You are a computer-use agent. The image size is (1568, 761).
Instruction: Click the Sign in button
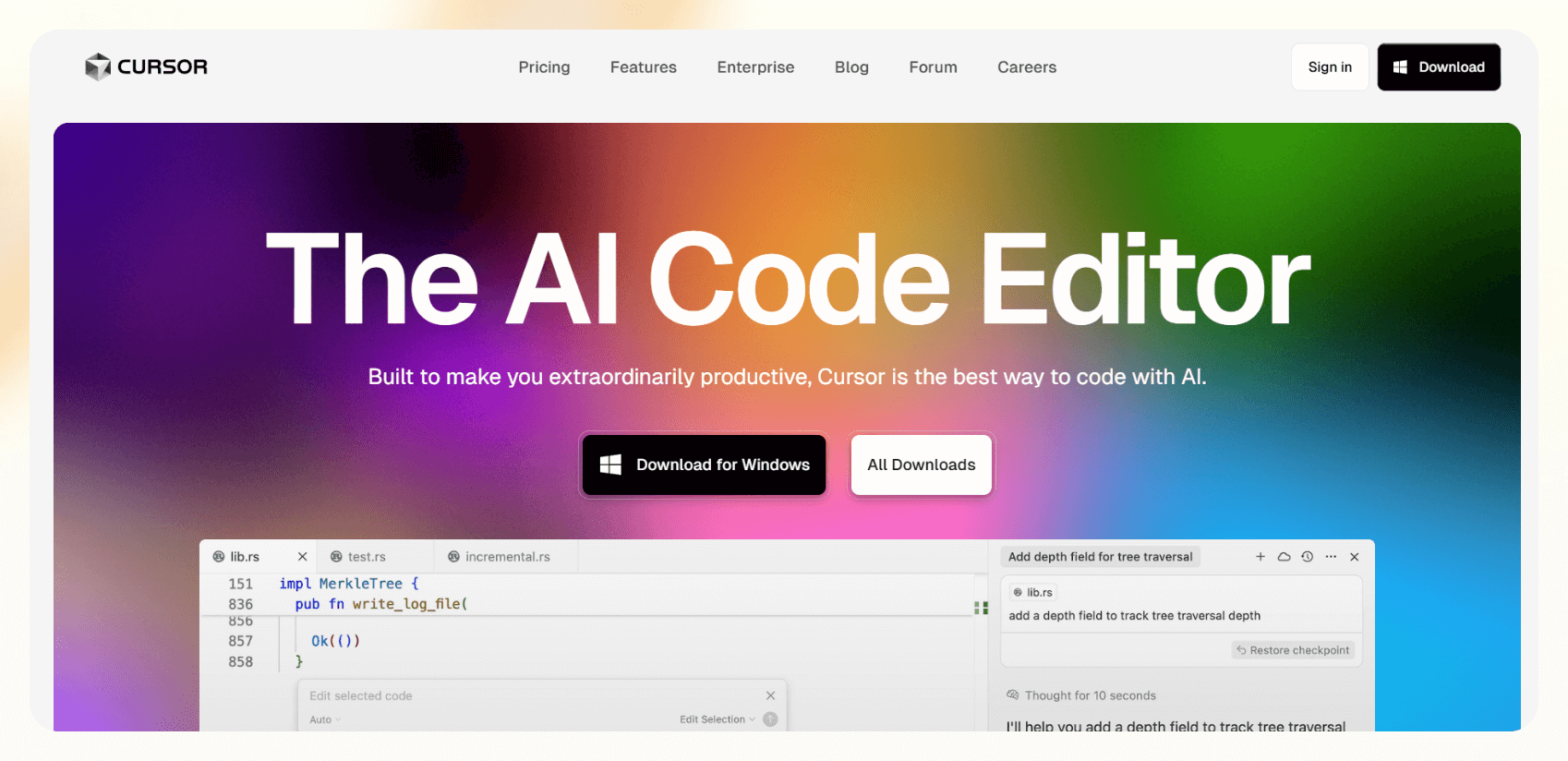[x=1330, y=67]
